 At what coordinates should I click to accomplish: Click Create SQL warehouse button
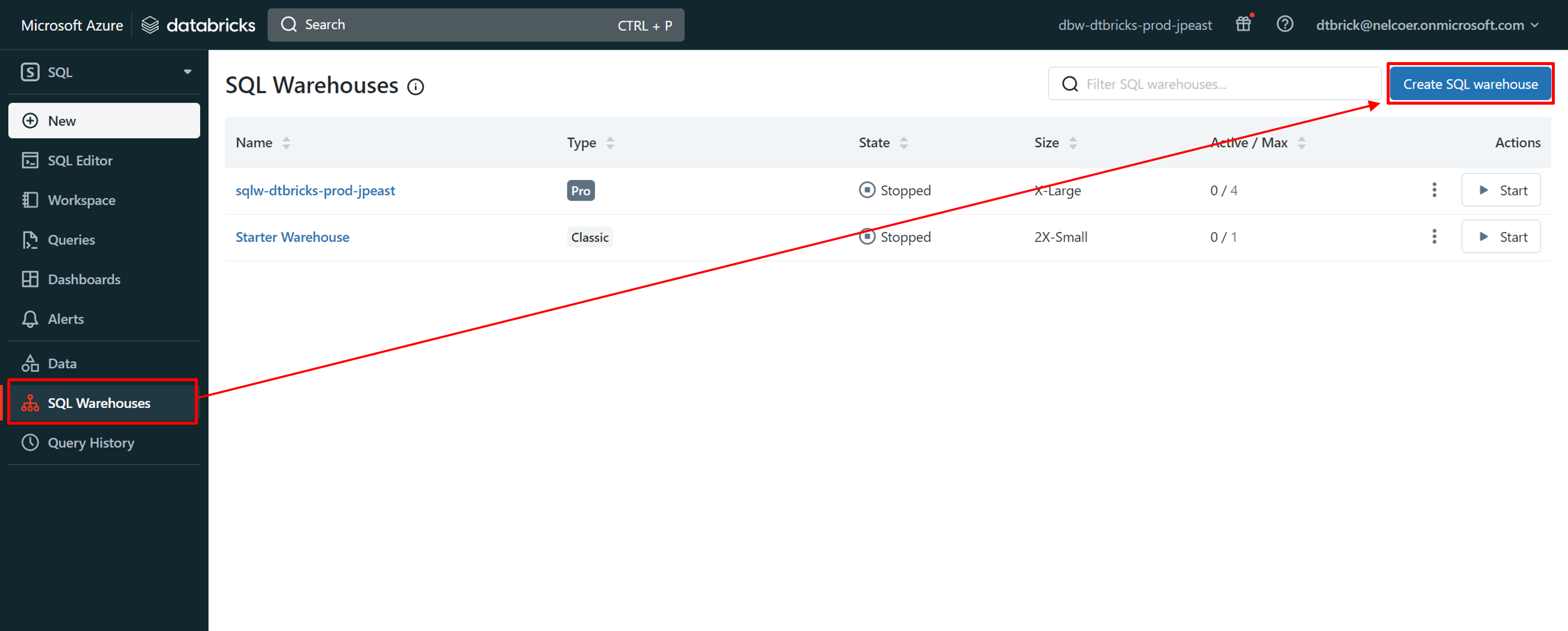[x=1470, y=84]
